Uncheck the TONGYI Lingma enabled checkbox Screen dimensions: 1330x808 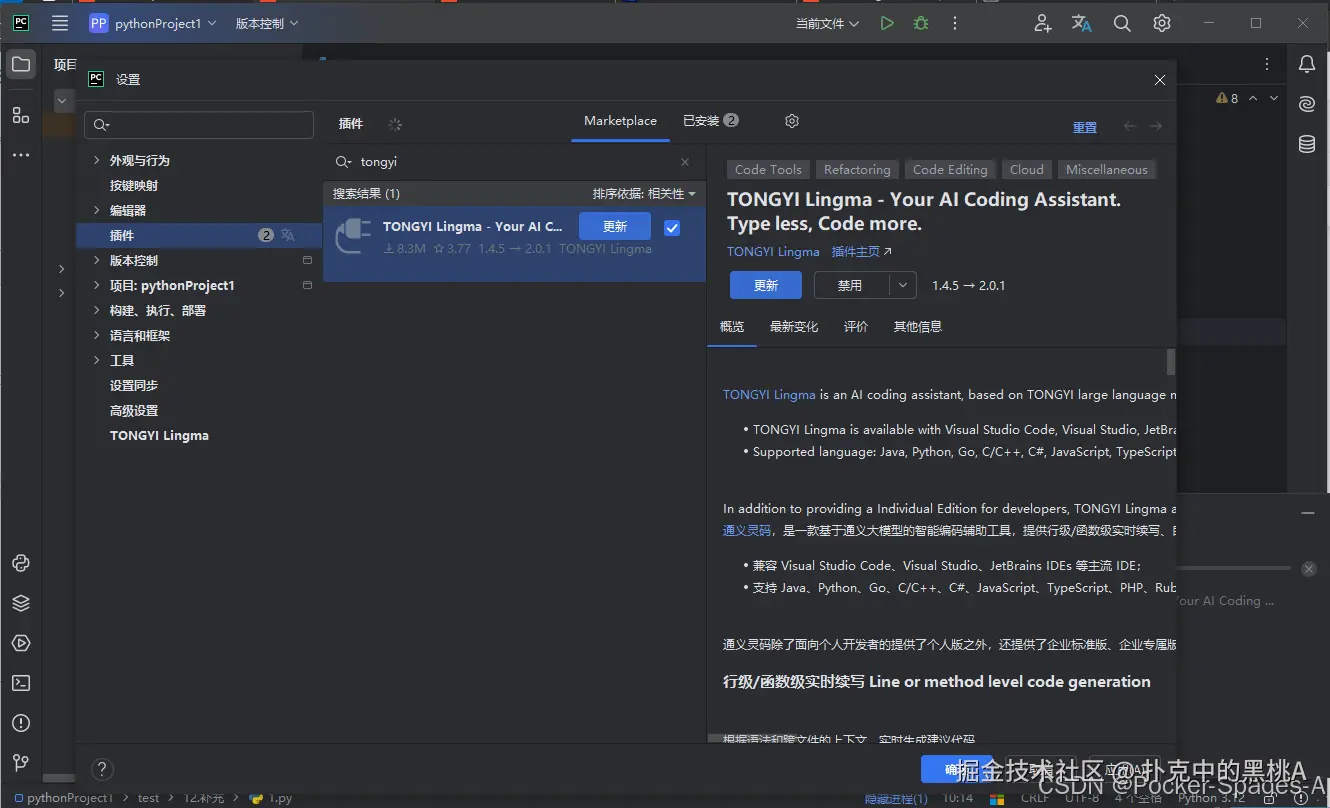[x=672, y=227]
